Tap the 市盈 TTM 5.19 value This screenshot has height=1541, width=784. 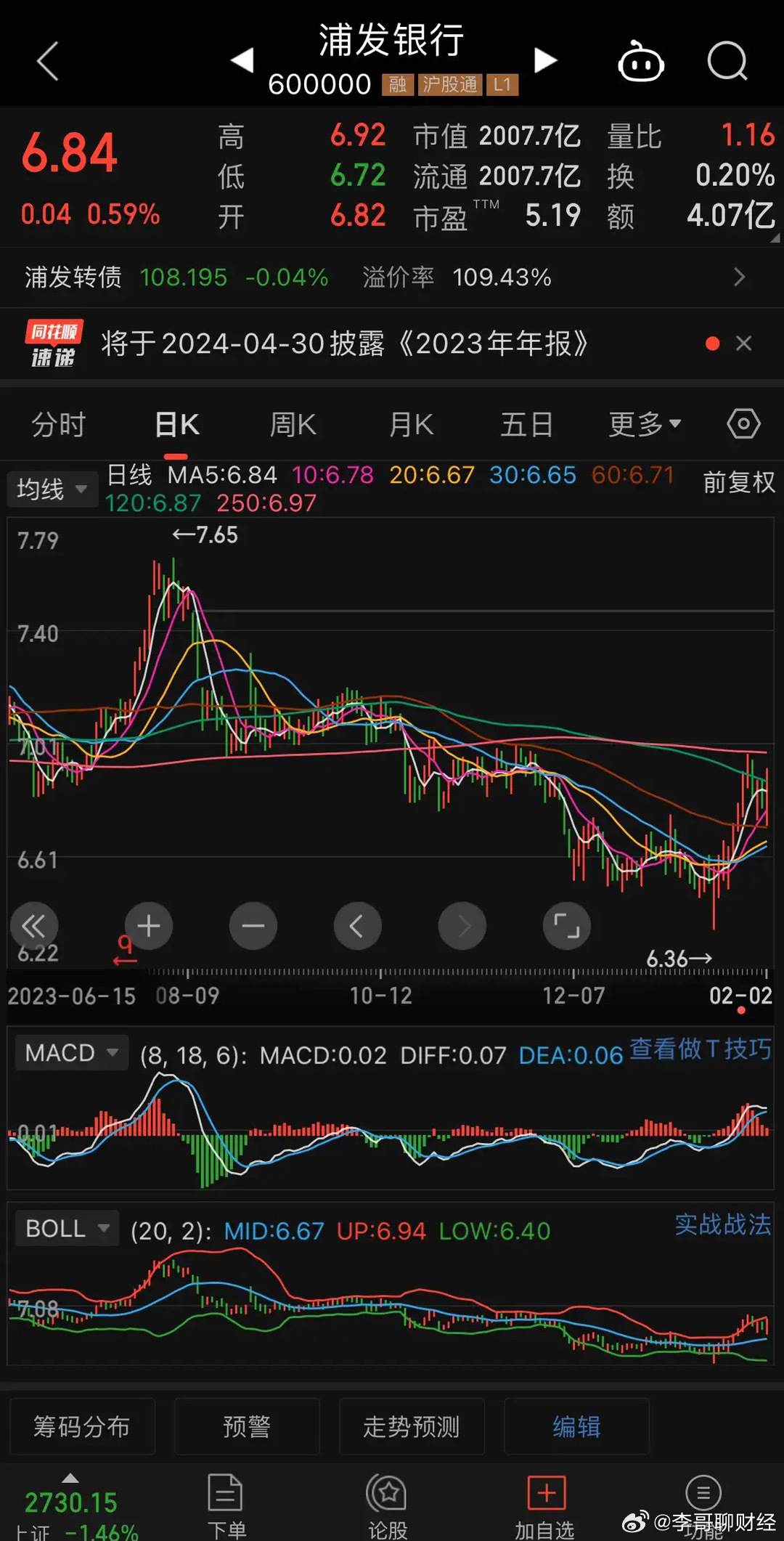click(552, 216)
